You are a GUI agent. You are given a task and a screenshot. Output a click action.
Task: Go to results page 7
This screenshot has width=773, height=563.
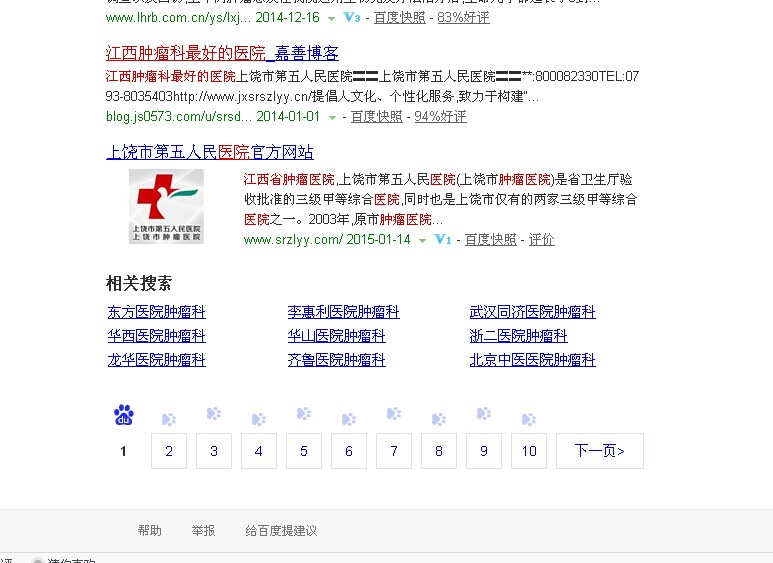(x=394, y=451)
